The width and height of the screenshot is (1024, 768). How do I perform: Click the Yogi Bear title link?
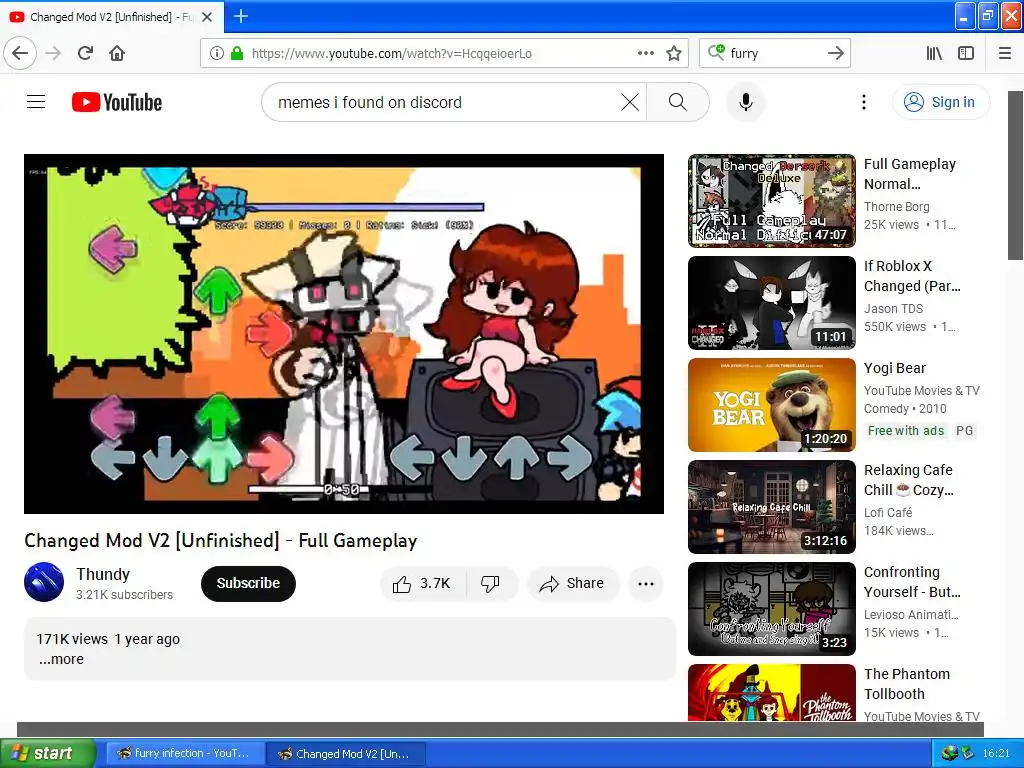point(895,368)
